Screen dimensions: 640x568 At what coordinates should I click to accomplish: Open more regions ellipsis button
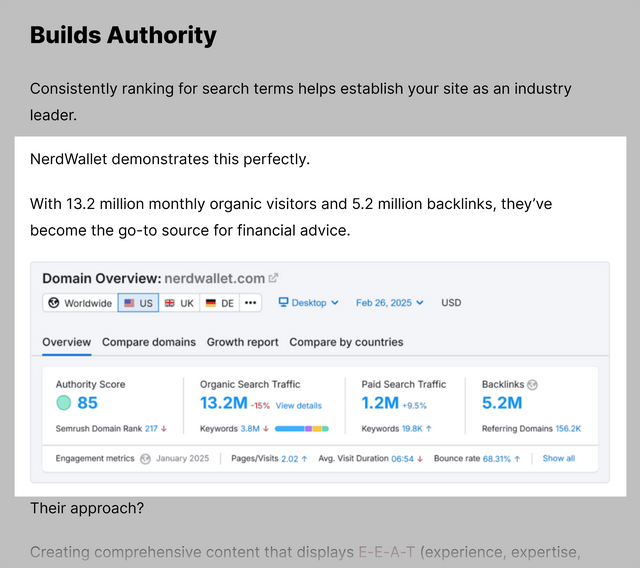coord(250,302)
